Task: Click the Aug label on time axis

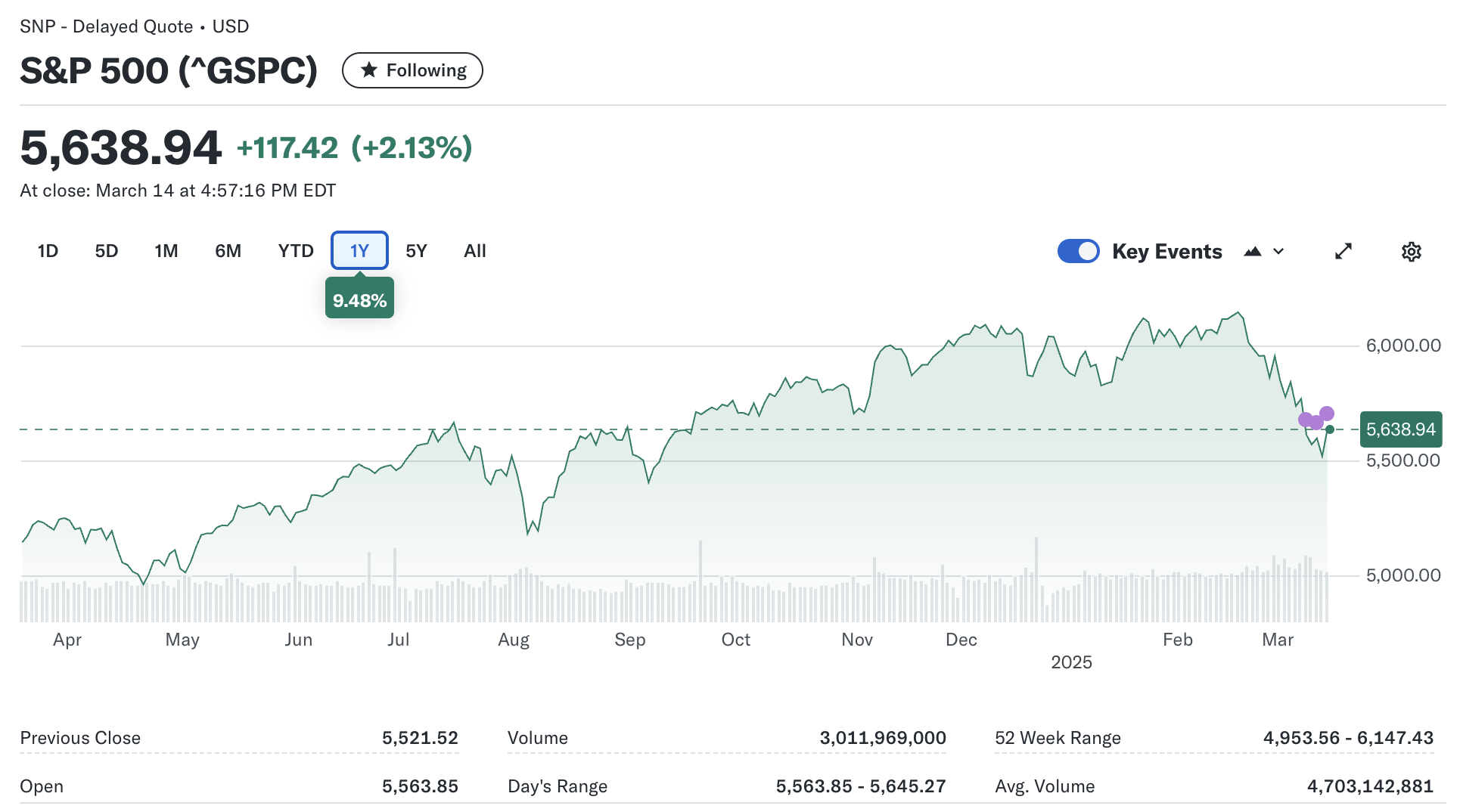Action: (514, 640)
